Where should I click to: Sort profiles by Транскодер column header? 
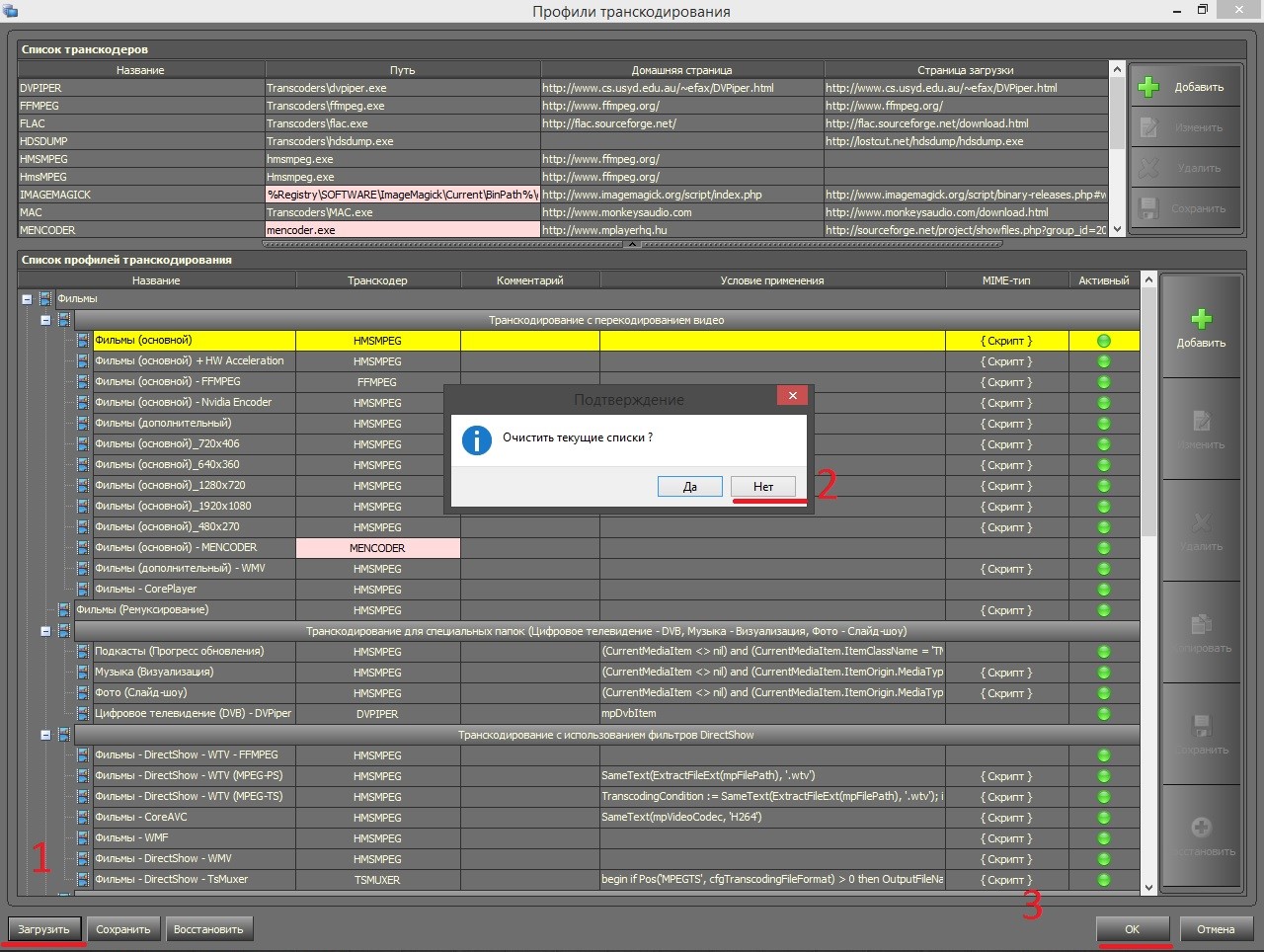point(377,280)
